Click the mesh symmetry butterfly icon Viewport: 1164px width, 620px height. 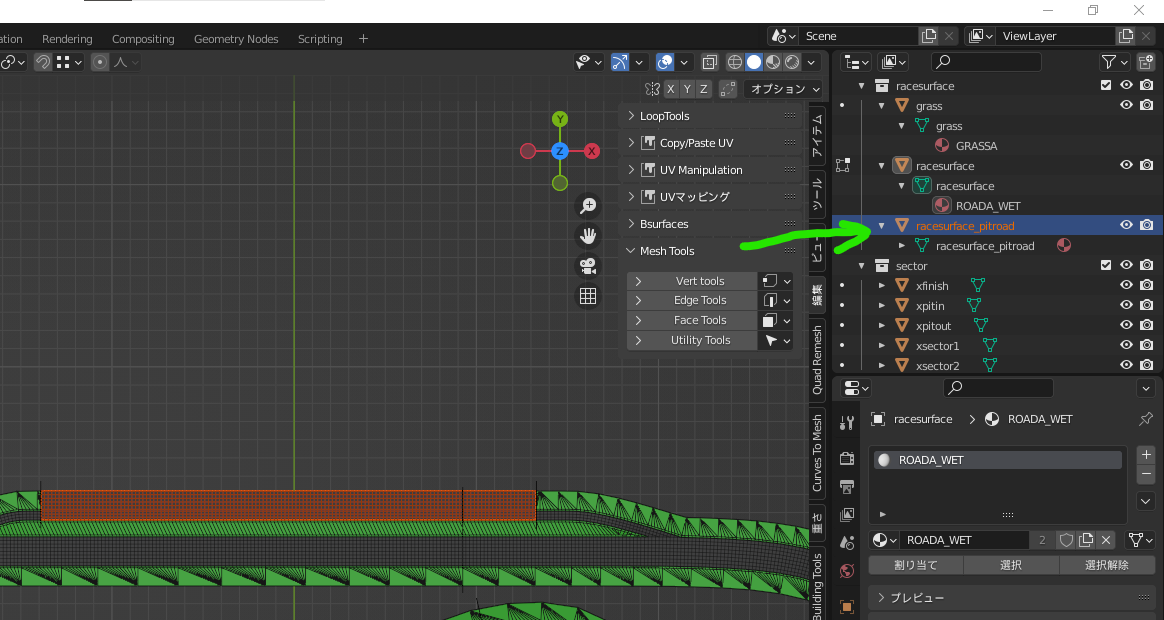(652, 89)
